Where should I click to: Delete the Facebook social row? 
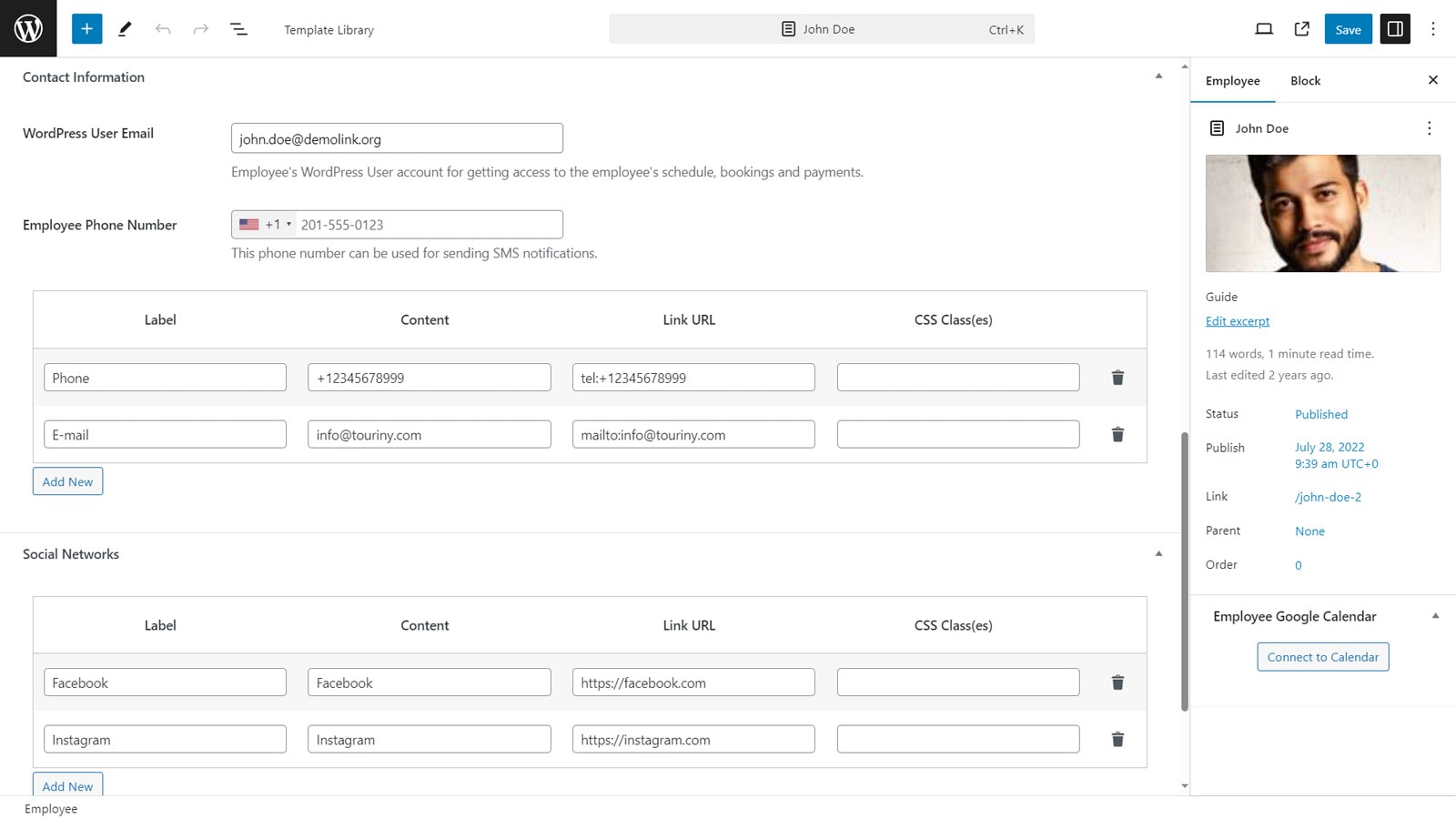tap(1117, 682)
